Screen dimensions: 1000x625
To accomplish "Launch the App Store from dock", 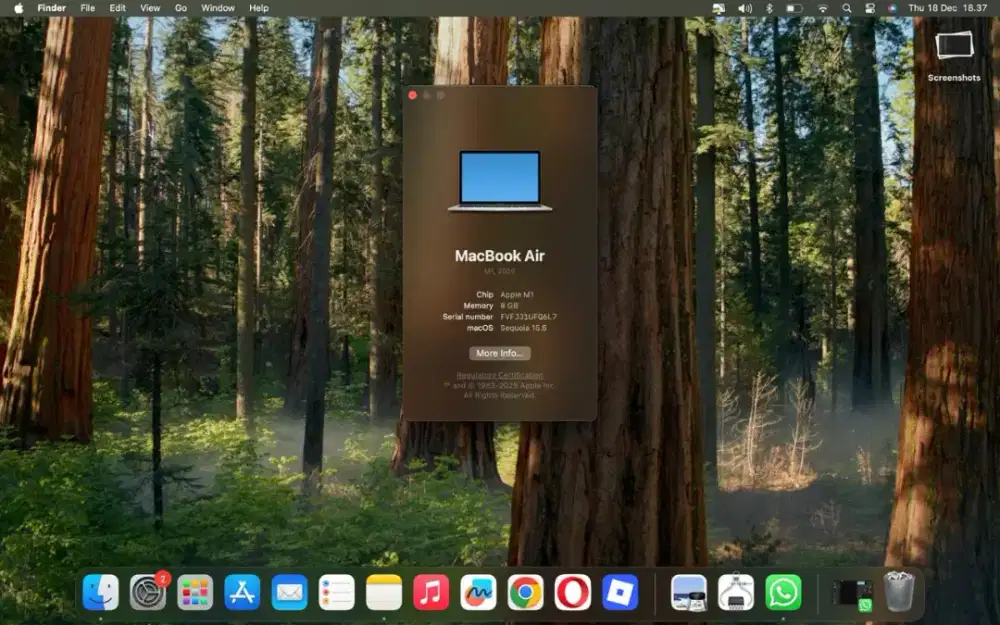I will [242, 592].
